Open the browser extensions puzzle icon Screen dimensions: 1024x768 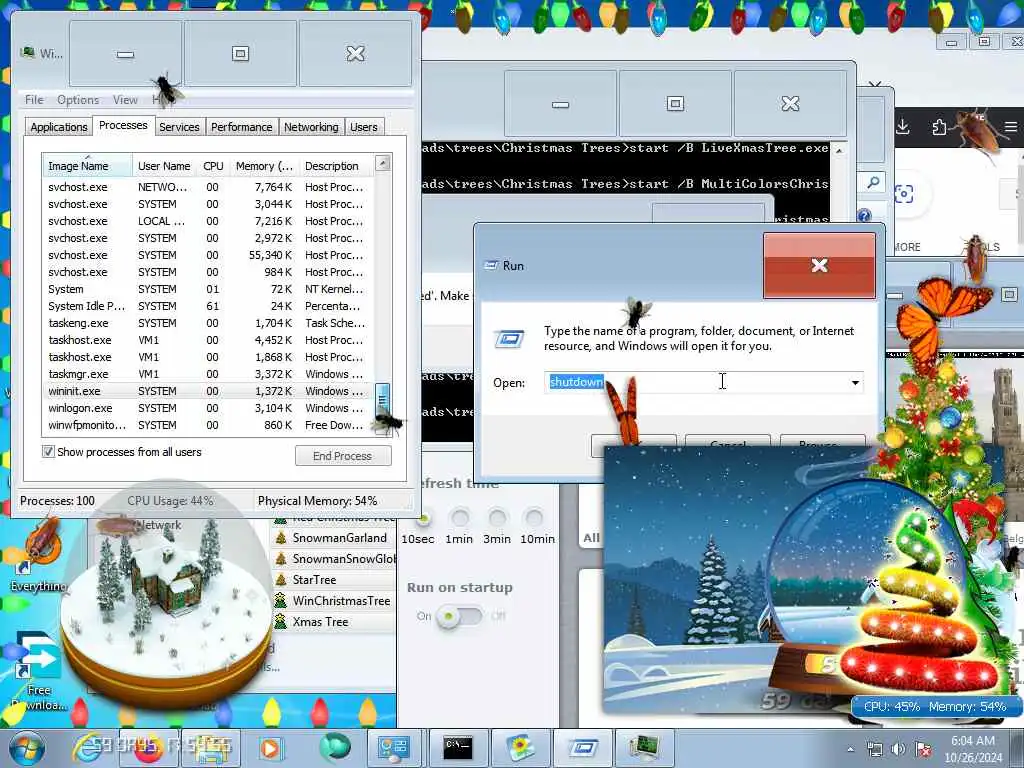coord(939,127)
